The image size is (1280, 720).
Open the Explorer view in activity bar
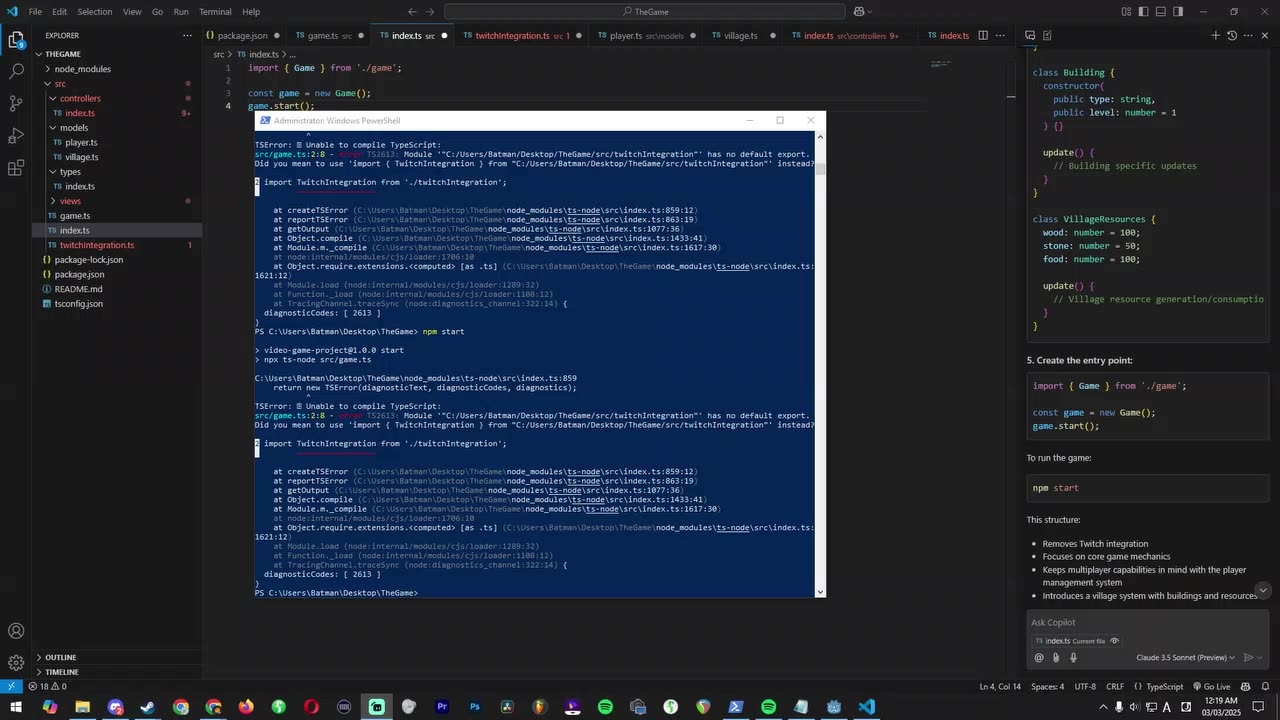[16, 40]
